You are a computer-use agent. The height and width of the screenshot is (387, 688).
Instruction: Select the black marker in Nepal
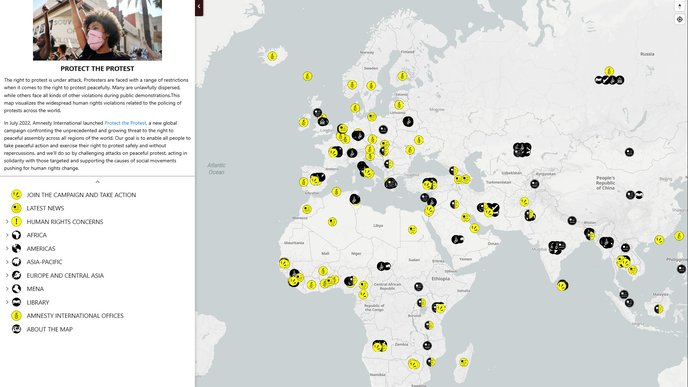point(572,220)
